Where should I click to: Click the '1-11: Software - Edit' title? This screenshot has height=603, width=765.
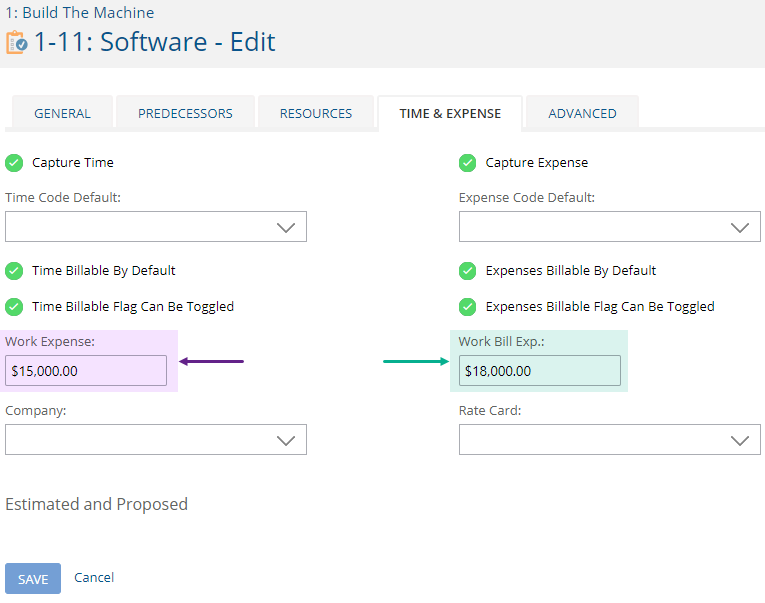pyautogui.click(x=155, y=42)
